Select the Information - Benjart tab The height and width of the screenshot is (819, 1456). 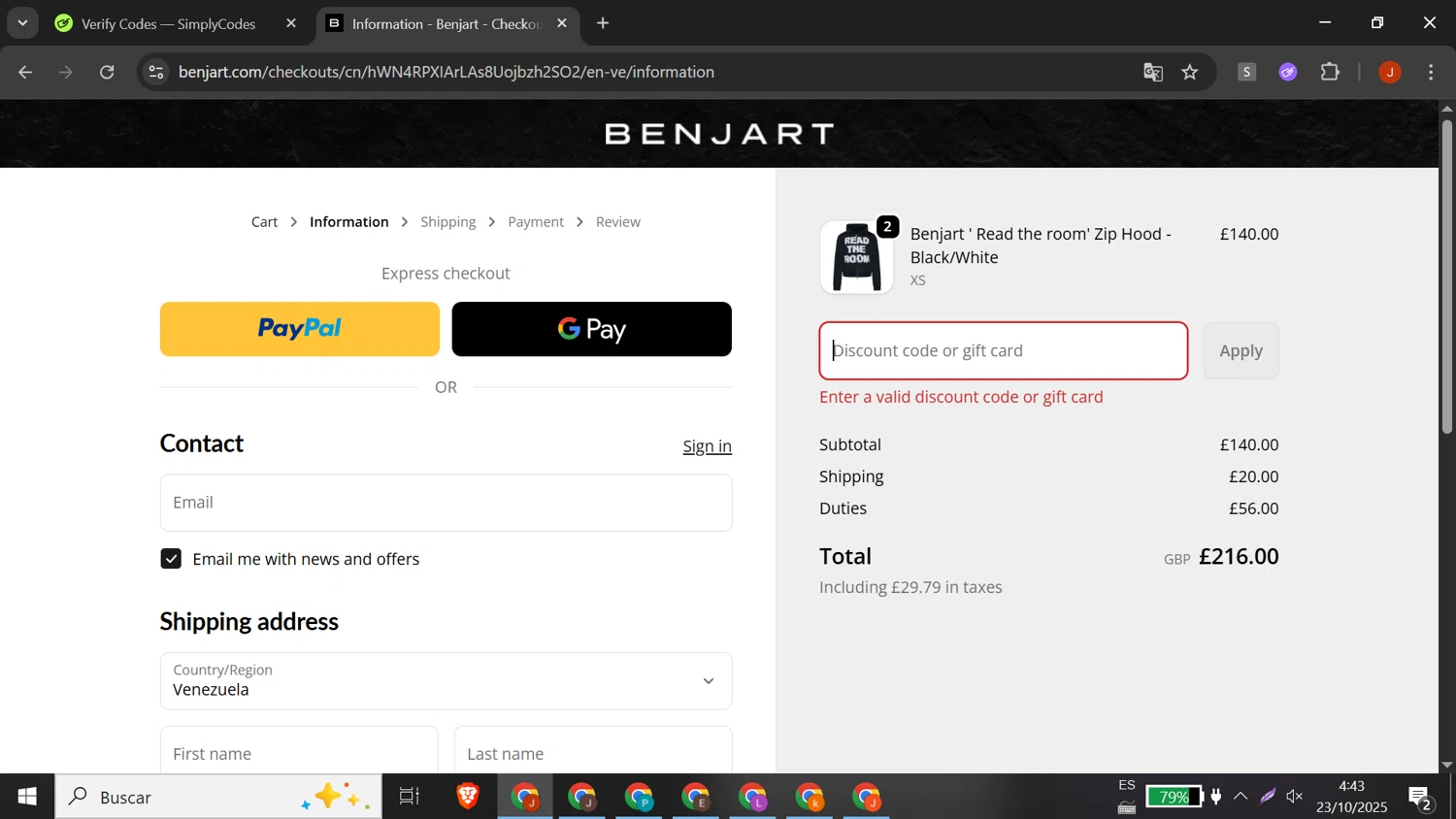pyautogui.click(x=446, y=23)
